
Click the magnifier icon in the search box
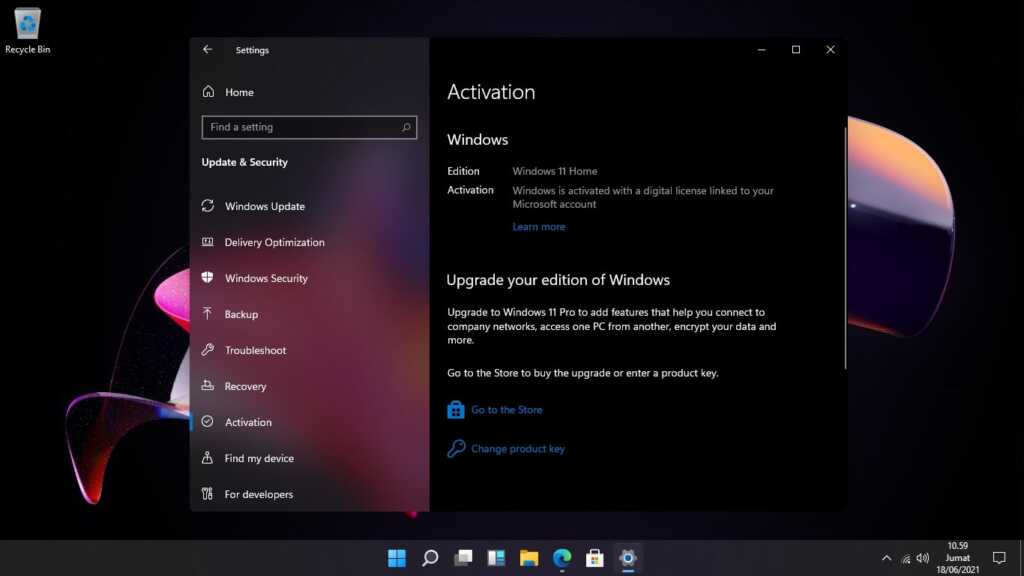(406, 127)
